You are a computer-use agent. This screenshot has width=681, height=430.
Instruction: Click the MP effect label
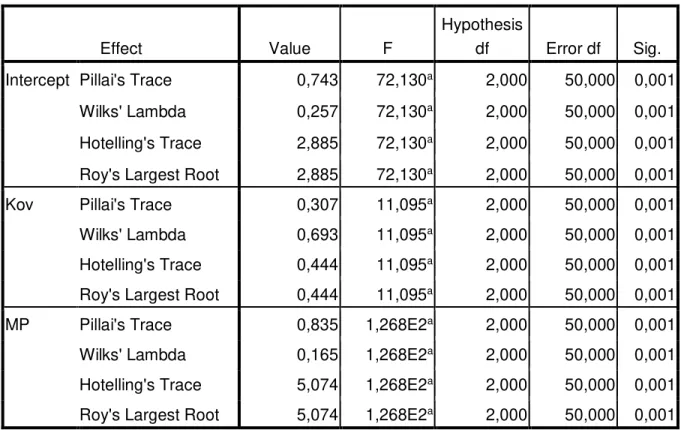click(x=17, y=324)
